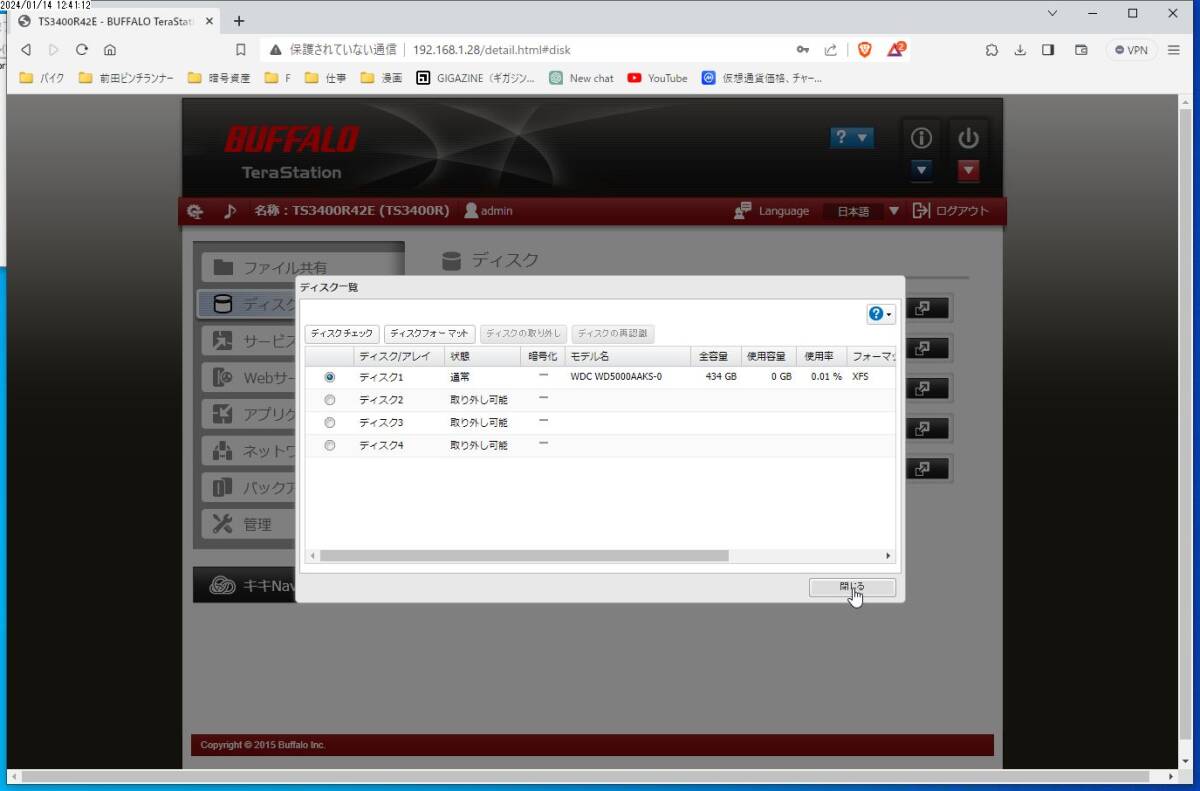Switch to the TS3400R42E browser tab

[116, 20]
